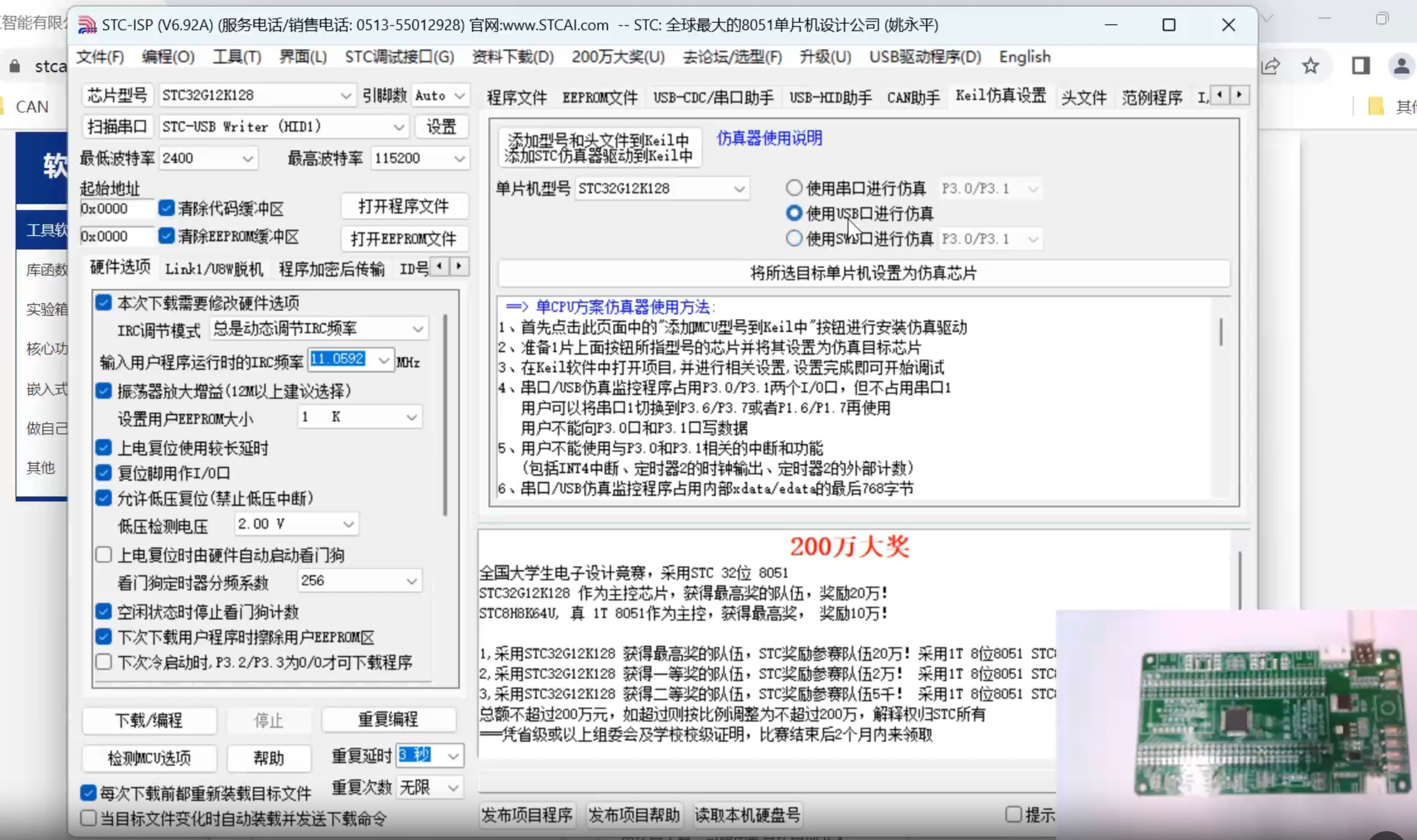Toggle 清除EEPROM缓冲区 checkbox
The height and width of the screenshot is (840, 1417).
point(166,236)
